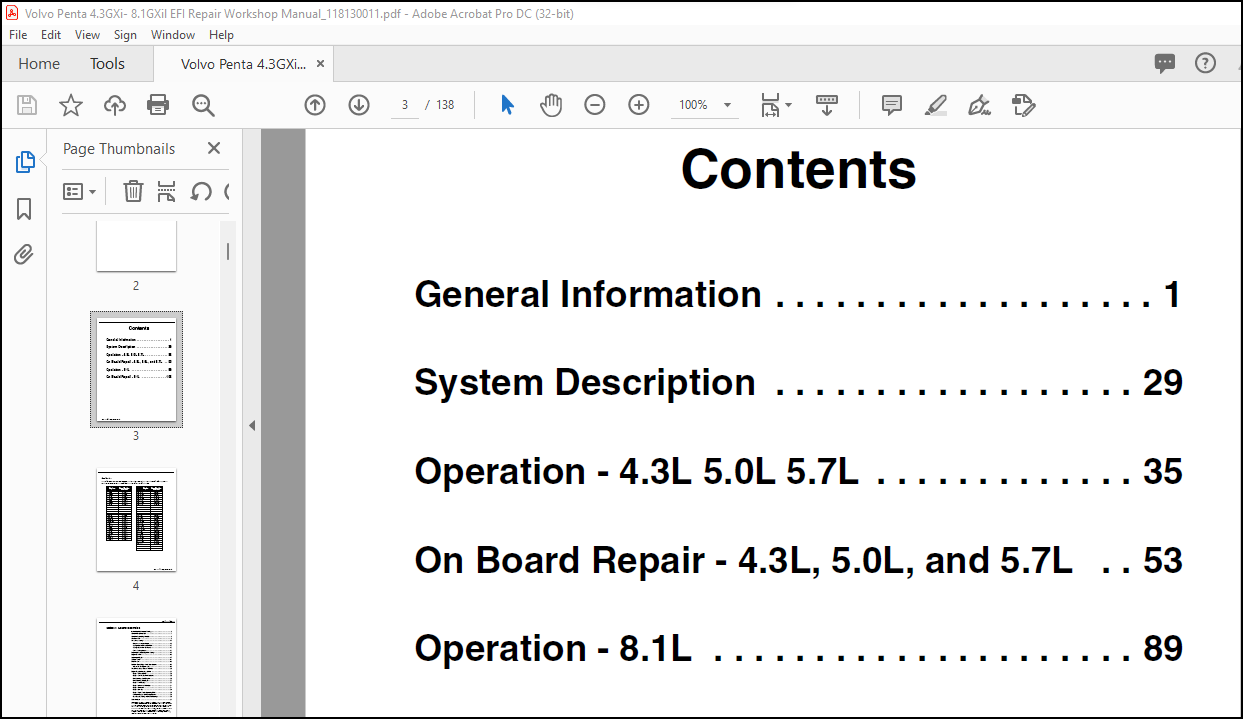The image size is (1243, 719).
Task: Activate the Hand pan tool
Action: pos(551,105)
